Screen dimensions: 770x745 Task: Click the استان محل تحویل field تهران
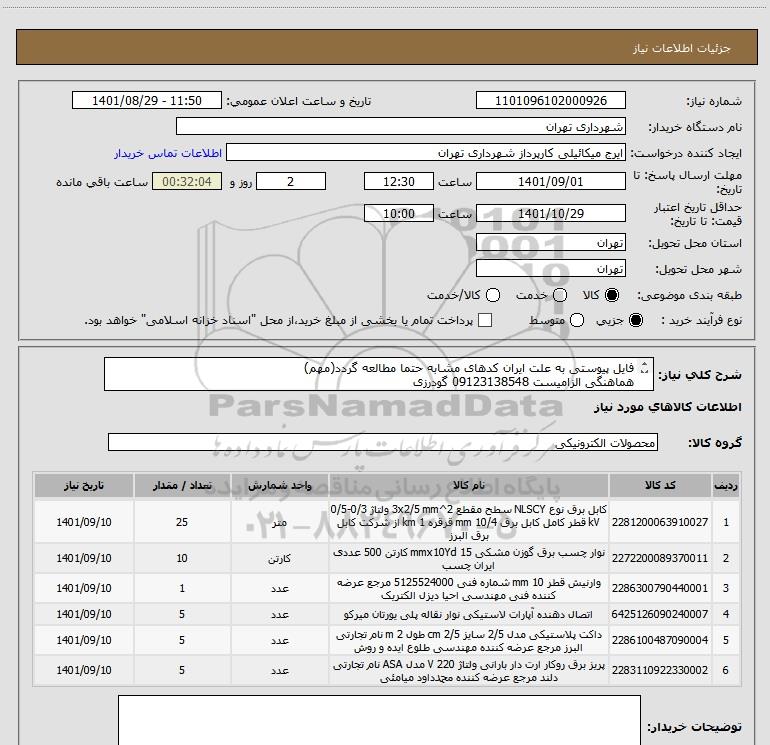(550, 243)
